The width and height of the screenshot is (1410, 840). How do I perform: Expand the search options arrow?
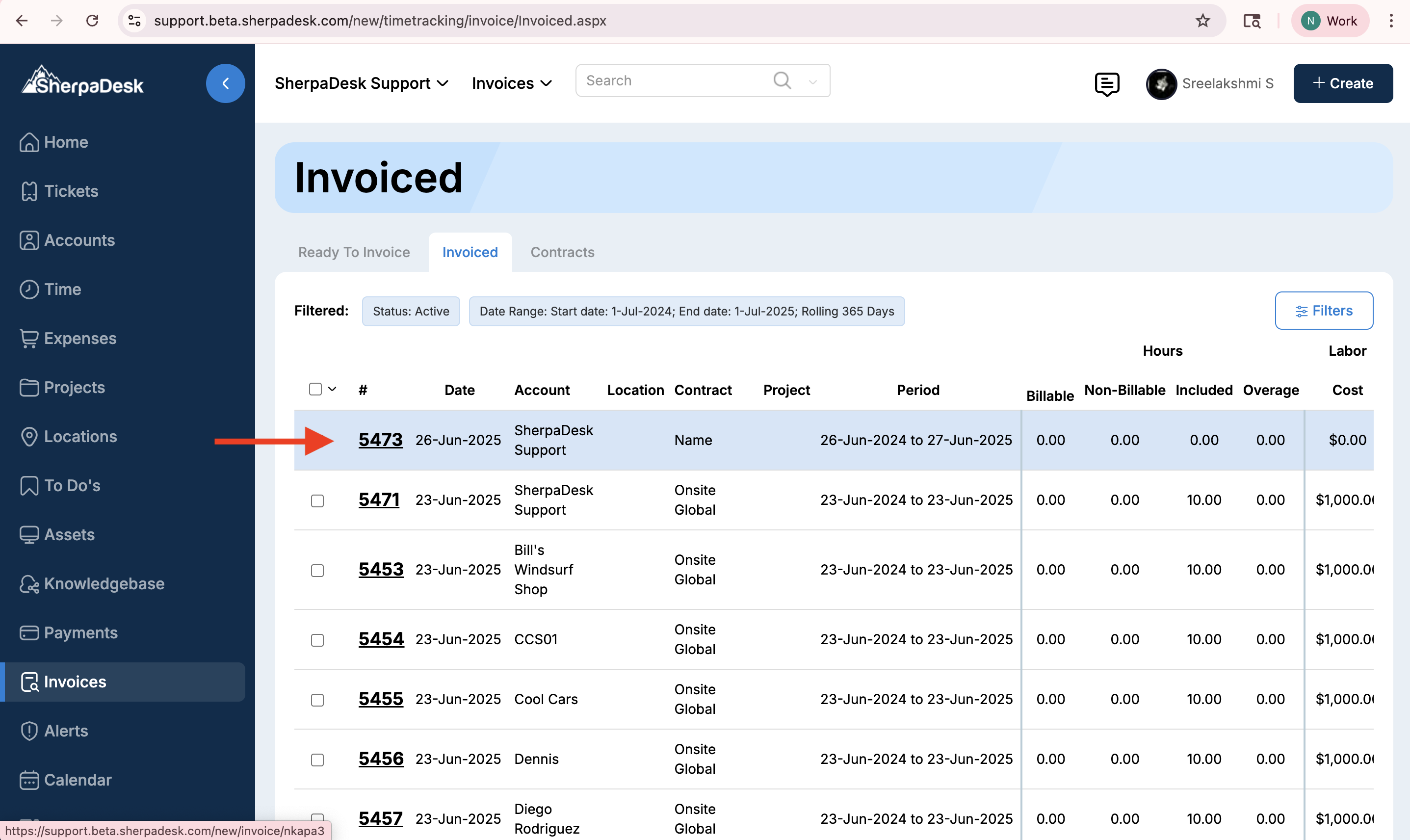(x=812, y=82)
